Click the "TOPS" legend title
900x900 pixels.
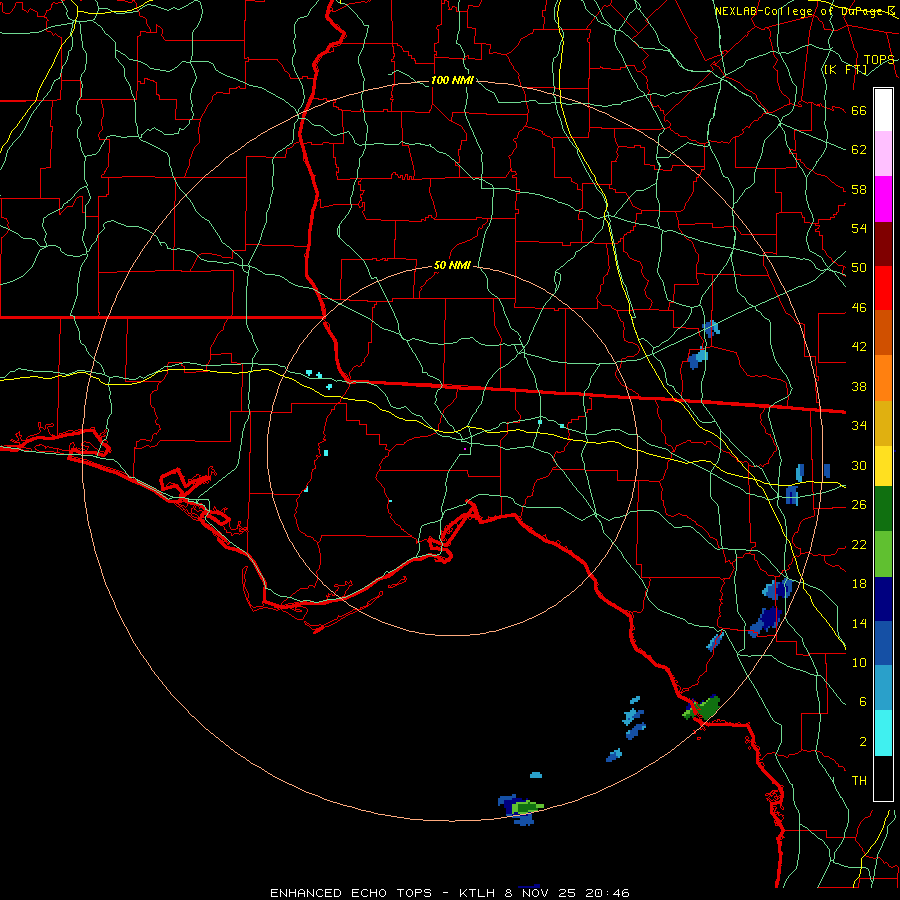tap(879, 60)
